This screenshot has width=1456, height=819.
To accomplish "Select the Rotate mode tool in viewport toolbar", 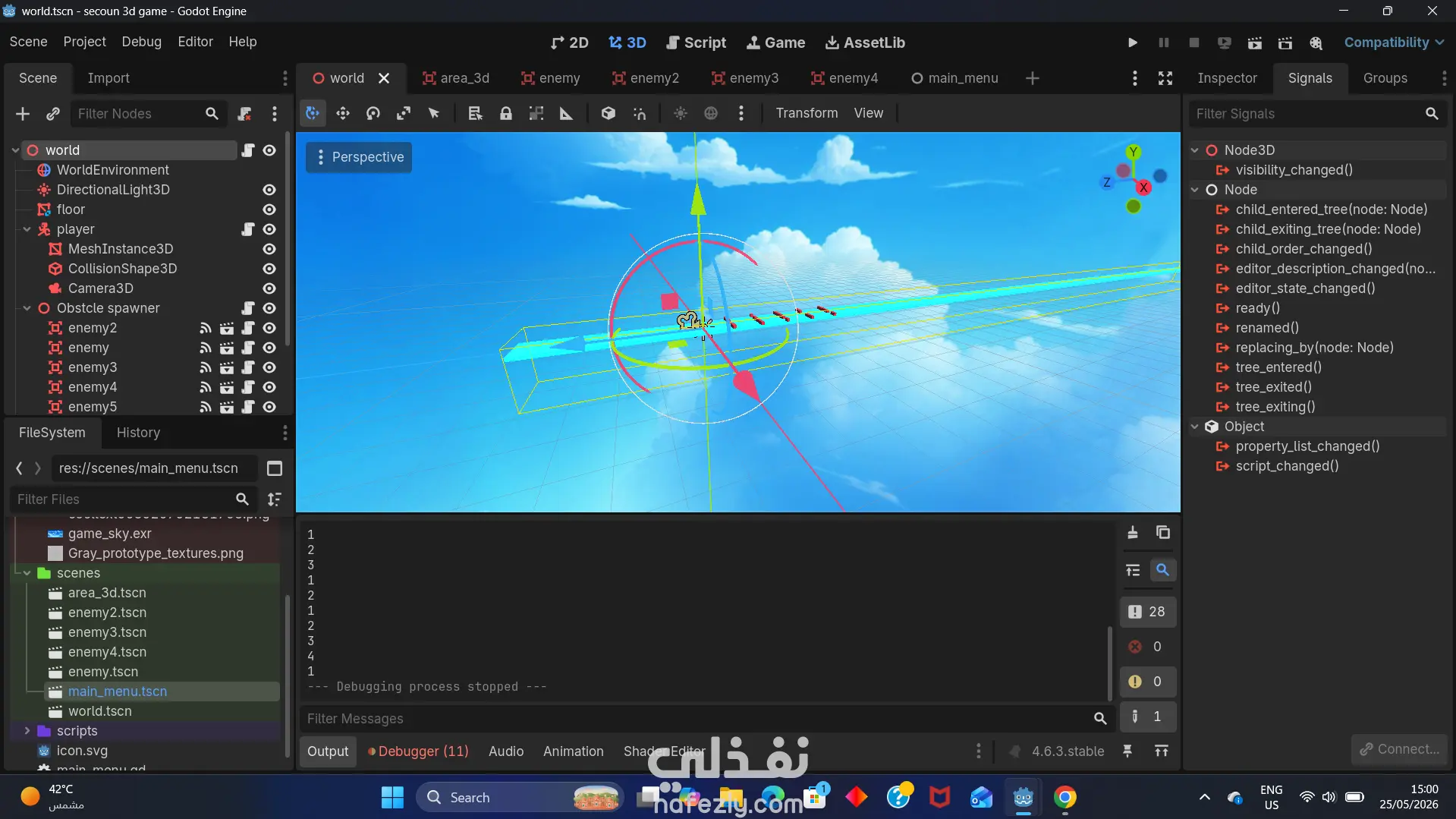I will click(373, 113).
